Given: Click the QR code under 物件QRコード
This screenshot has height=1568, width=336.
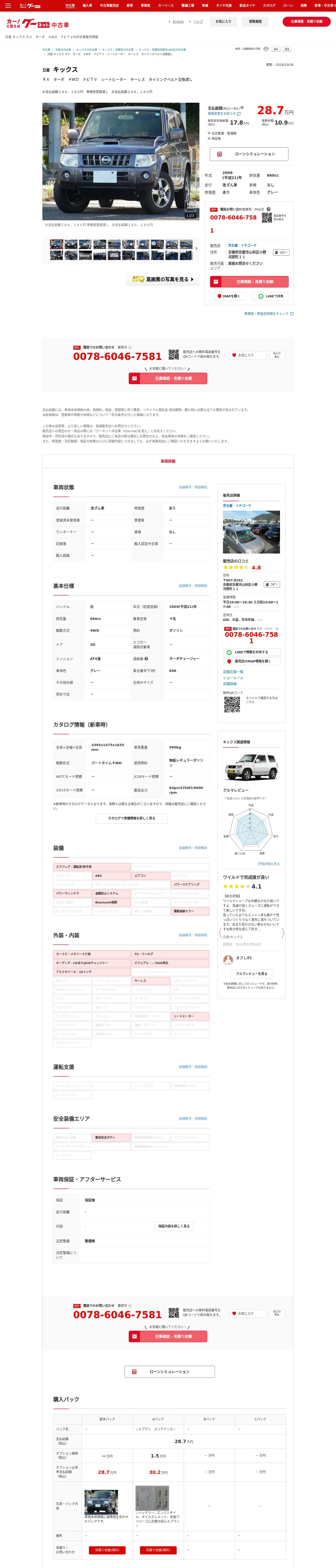Looking at the screenshot, I should (232, 705).
